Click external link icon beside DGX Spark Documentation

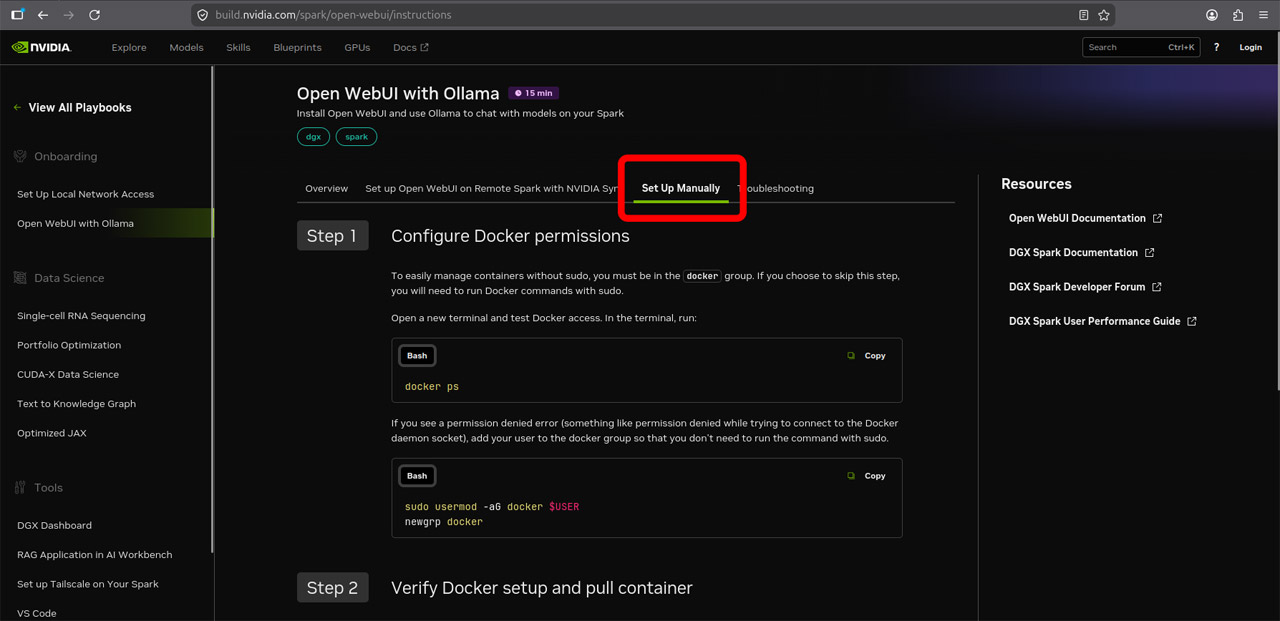[x=1149, y=253]
